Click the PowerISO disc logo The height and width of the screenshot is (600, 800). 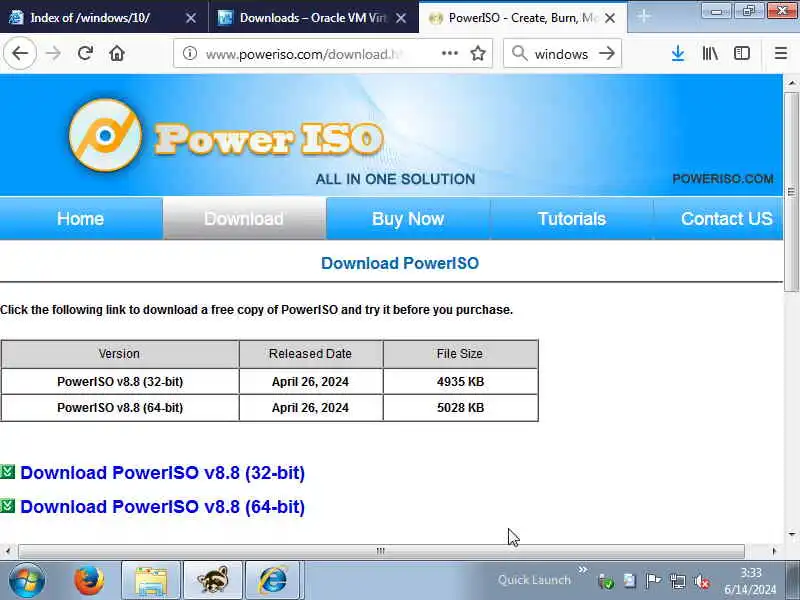pyautogui.click(x=105, y=135)
